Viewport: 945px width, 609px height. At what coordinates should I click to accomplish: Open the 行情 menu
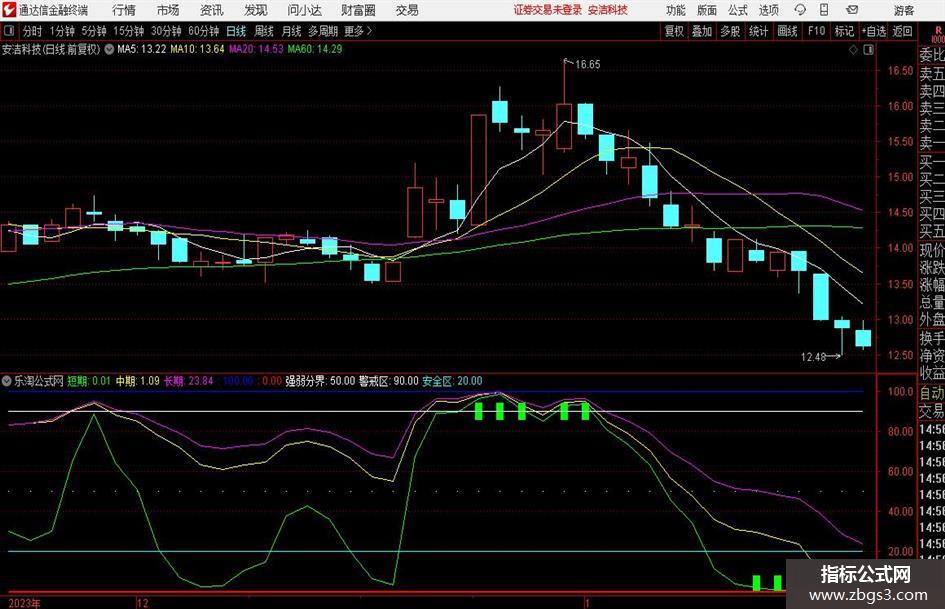tap(124, 10)
